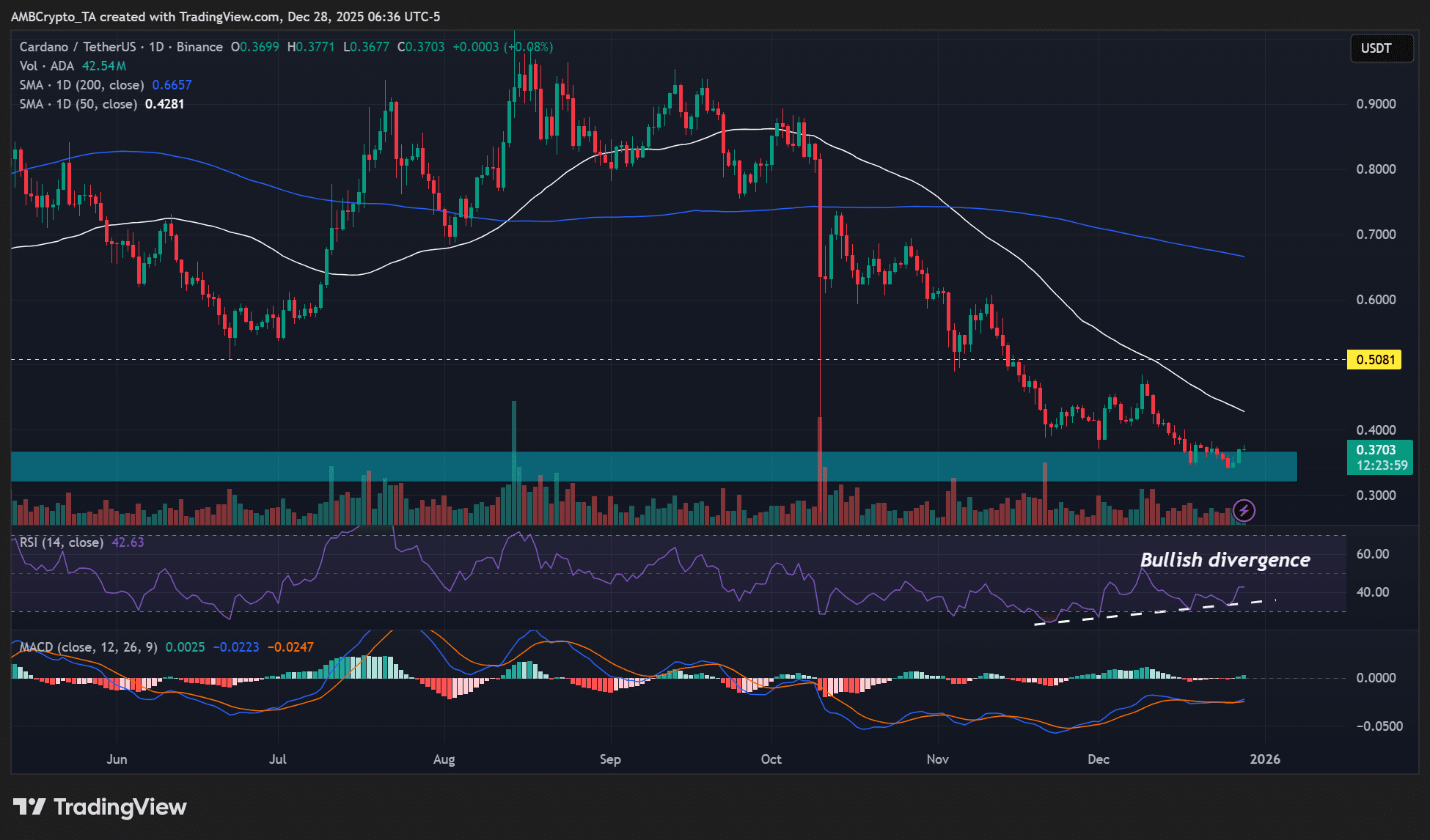Click the 2026 label on the time axis
This screenshot has width=1430, height=840.
pos(1265,760)
